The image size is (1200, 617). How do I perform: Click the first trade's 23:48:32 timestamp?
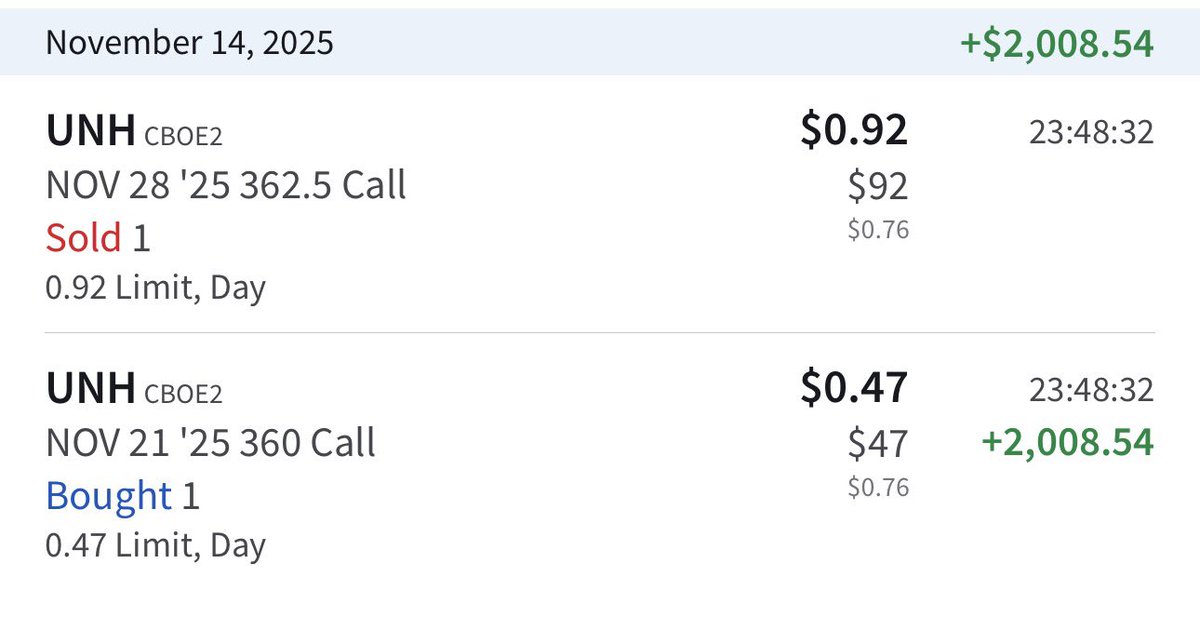[x=1091, y=132]
